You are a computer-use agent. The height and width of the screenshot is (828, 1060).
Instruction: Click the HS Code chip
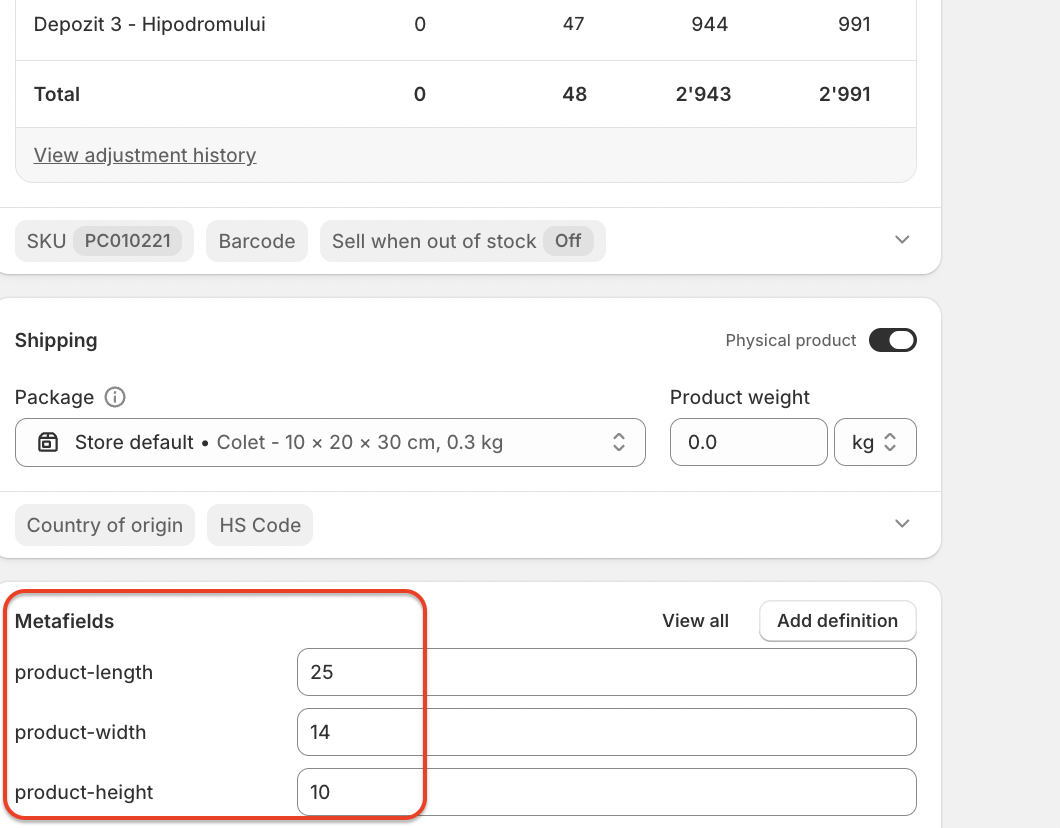[260, 525]
